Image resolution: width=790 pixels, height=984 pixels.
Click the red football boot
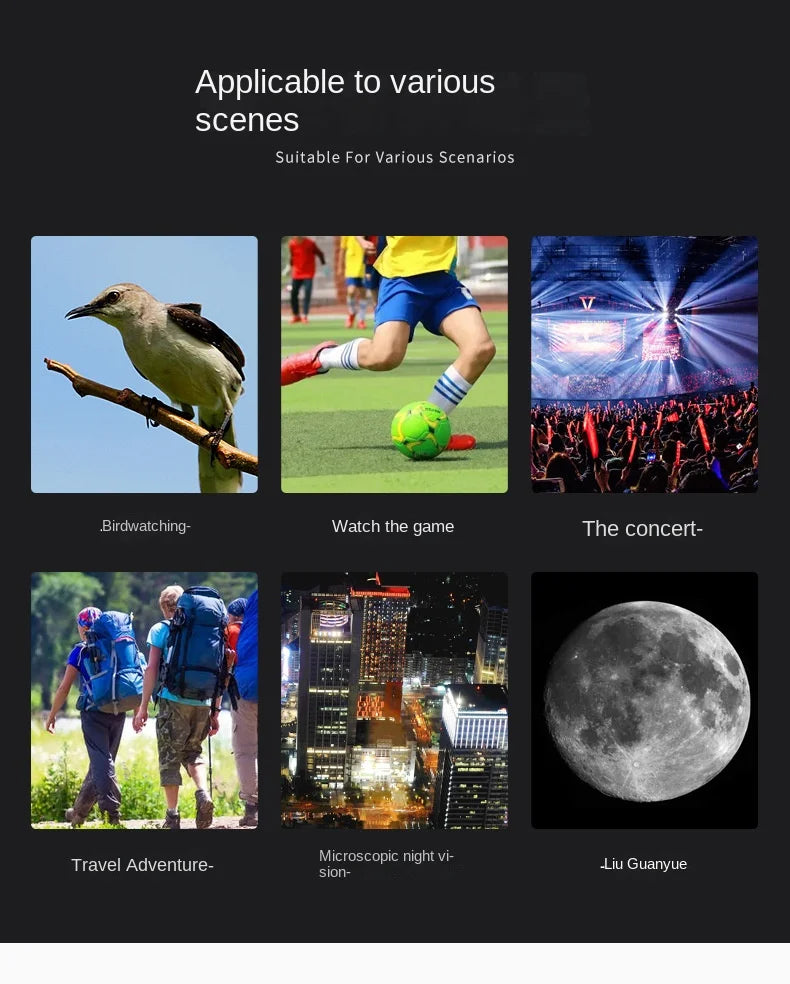305,364
